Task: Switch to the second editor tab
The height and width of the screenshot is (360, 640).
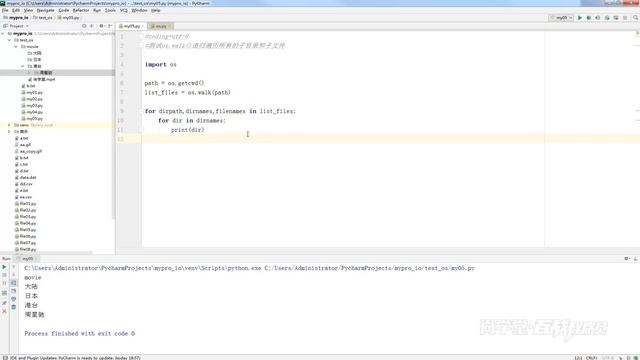Action: coord(160,26)
